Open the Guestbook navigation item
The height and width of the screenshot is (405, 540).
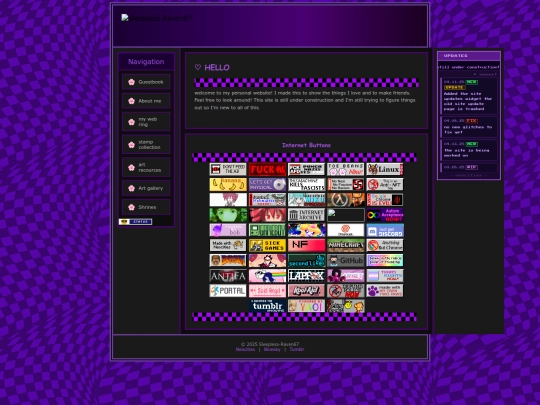pyautogui.click(x=146, y=82)
